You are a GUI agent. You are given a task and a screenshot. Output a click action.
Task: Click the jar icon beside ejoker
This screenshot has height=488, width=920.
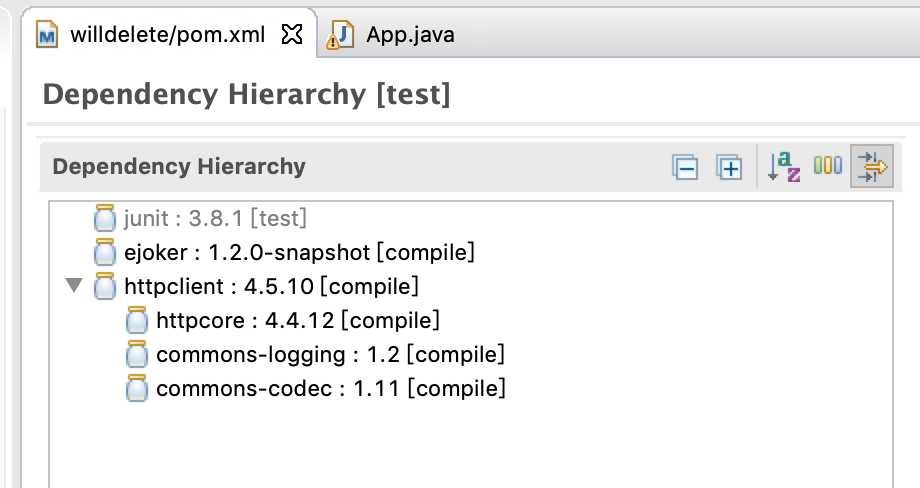tap(104, 252)
